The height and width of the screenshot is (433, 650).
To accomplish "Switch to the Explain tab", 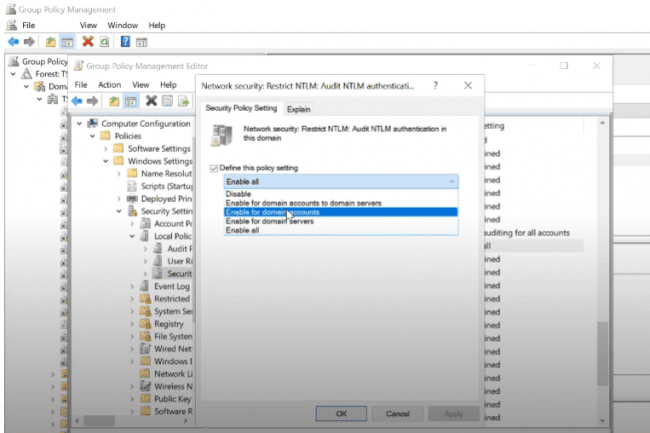I will 298,108.
